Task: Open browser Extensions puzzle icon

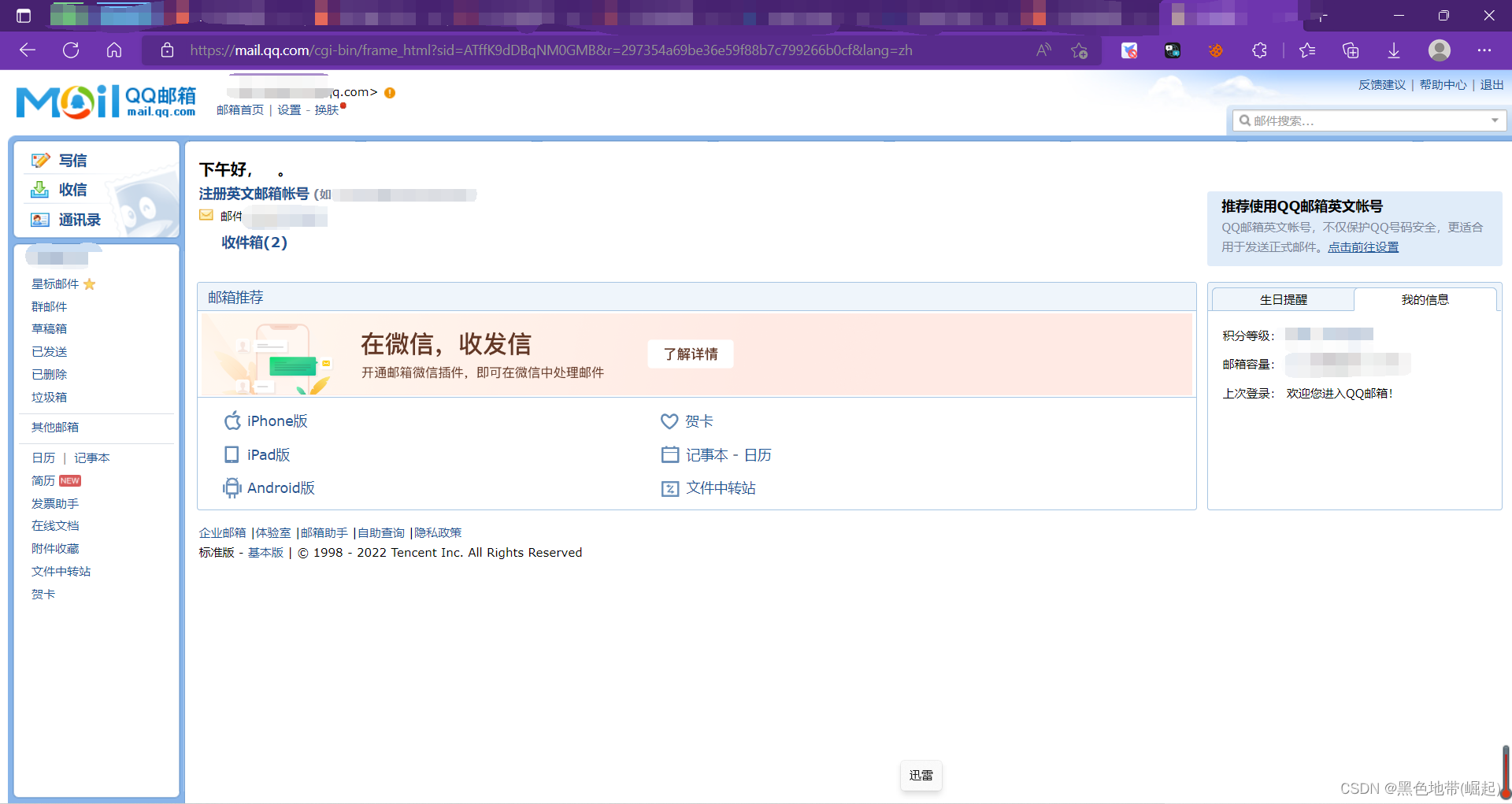Action: 1259,50
